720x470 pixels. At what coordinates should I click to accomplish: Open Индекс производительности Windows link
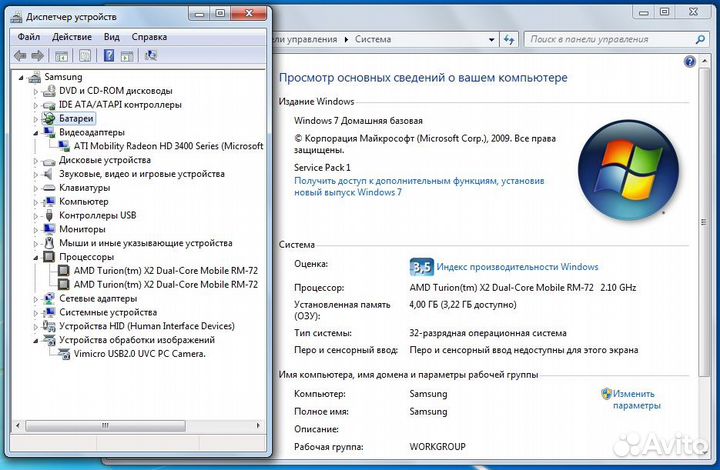pyautogui.click(x=518, y=267)
